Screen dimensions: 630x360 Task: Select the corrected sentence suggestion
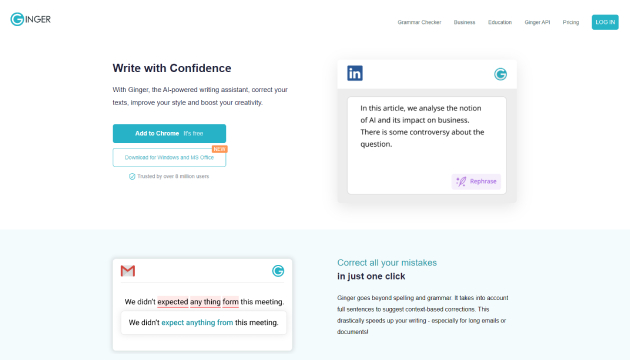tap(203, 323)
